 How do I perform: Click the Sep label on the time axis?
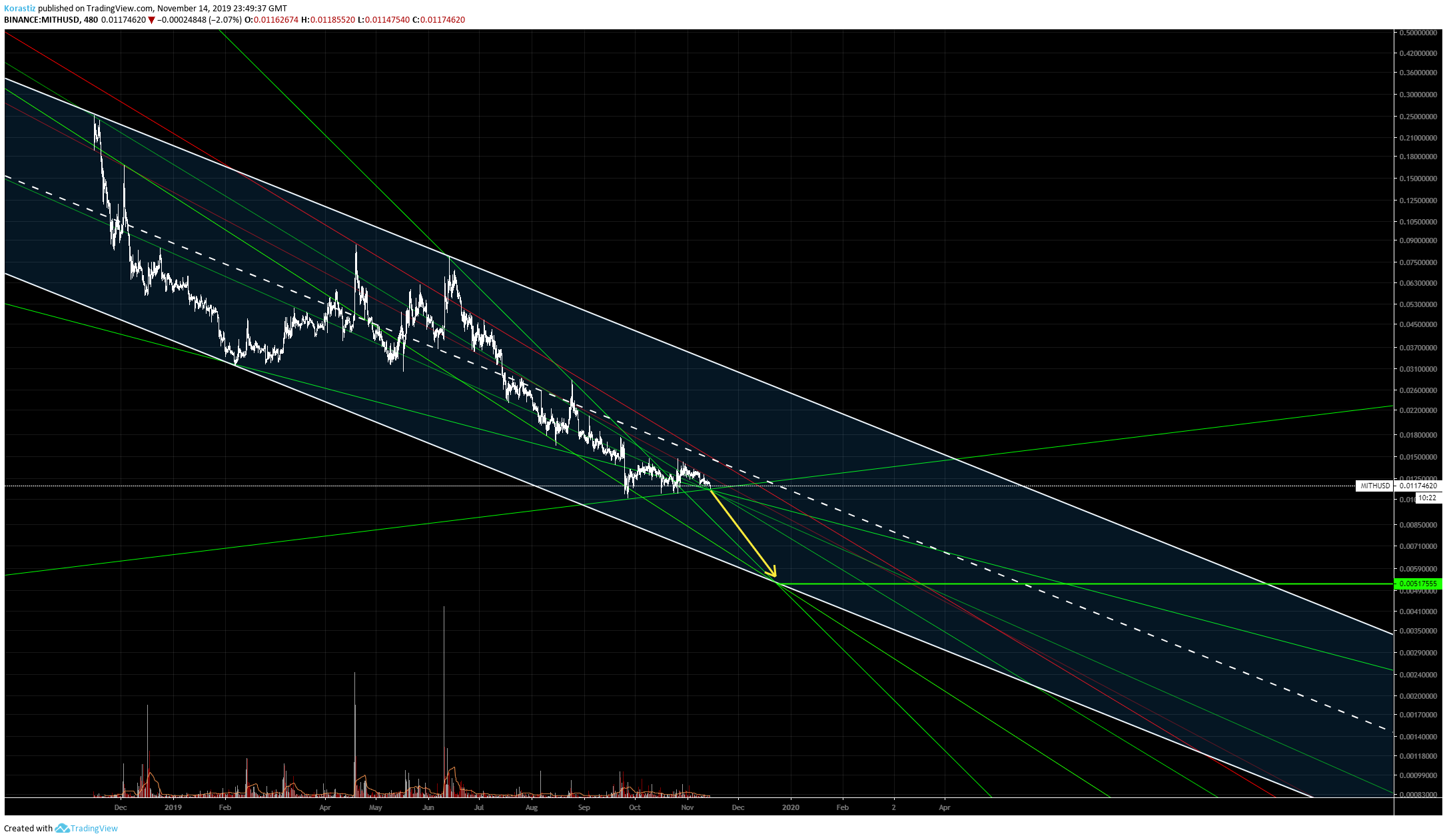pos(584,807)
